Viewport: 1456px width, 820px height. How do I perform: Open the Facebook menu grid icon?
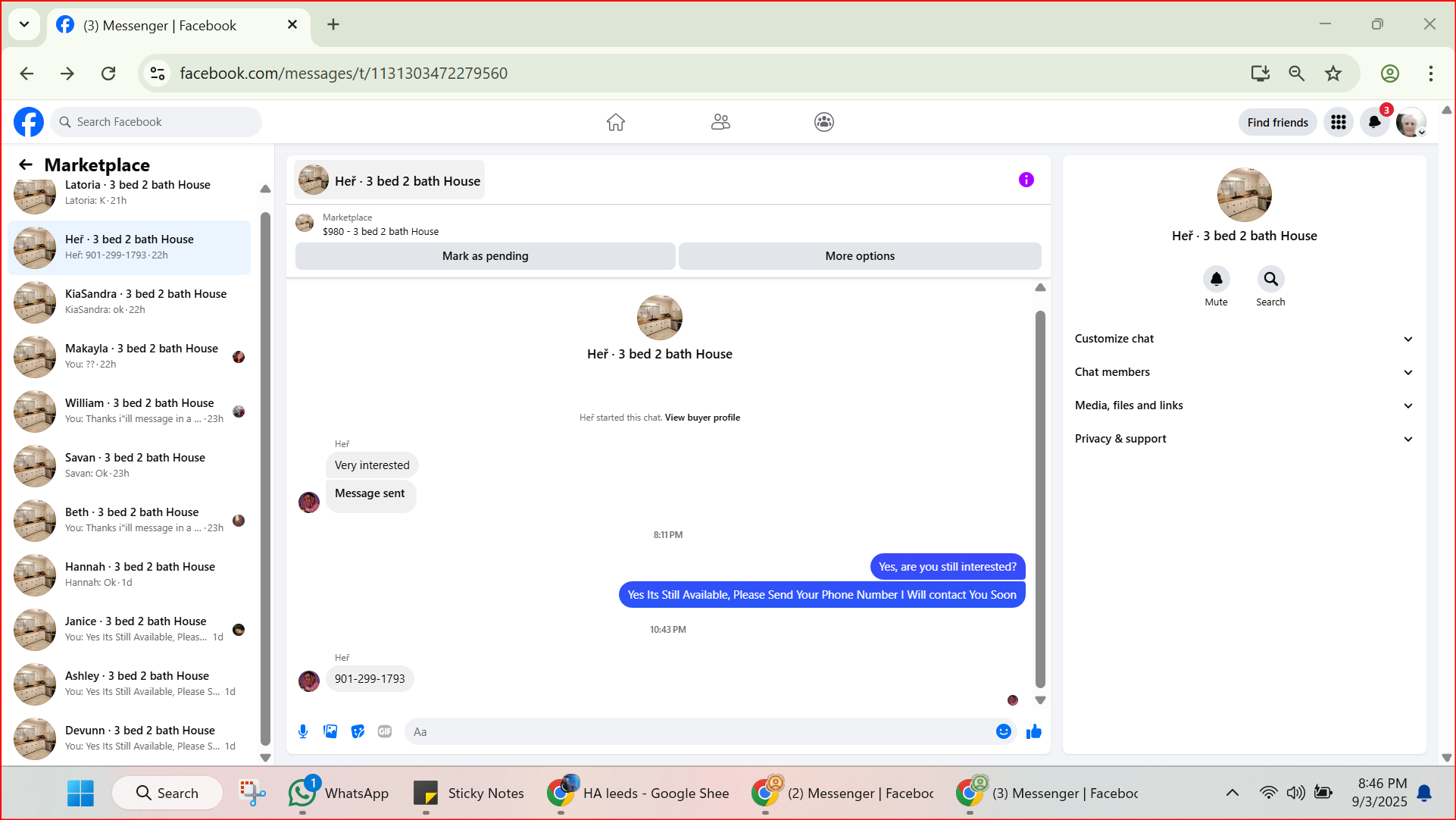1339,122
